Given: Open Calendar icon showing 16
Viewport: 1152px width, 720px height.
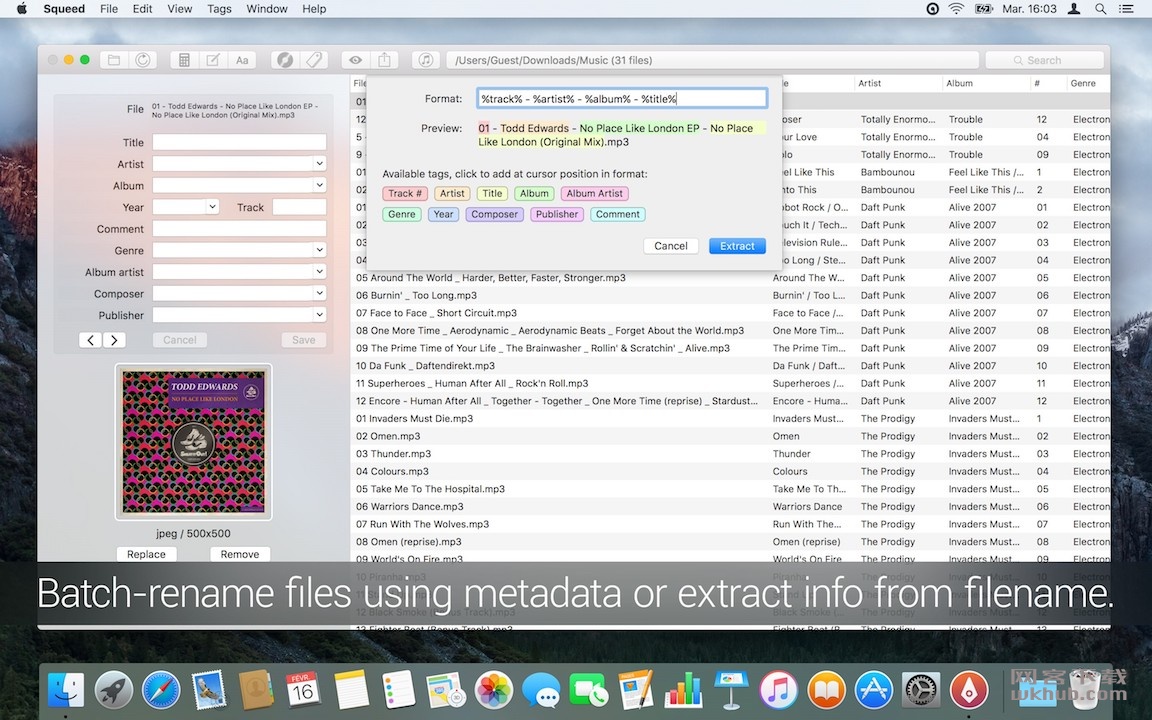Looking at the screenshot, I should tap(303, 691).
